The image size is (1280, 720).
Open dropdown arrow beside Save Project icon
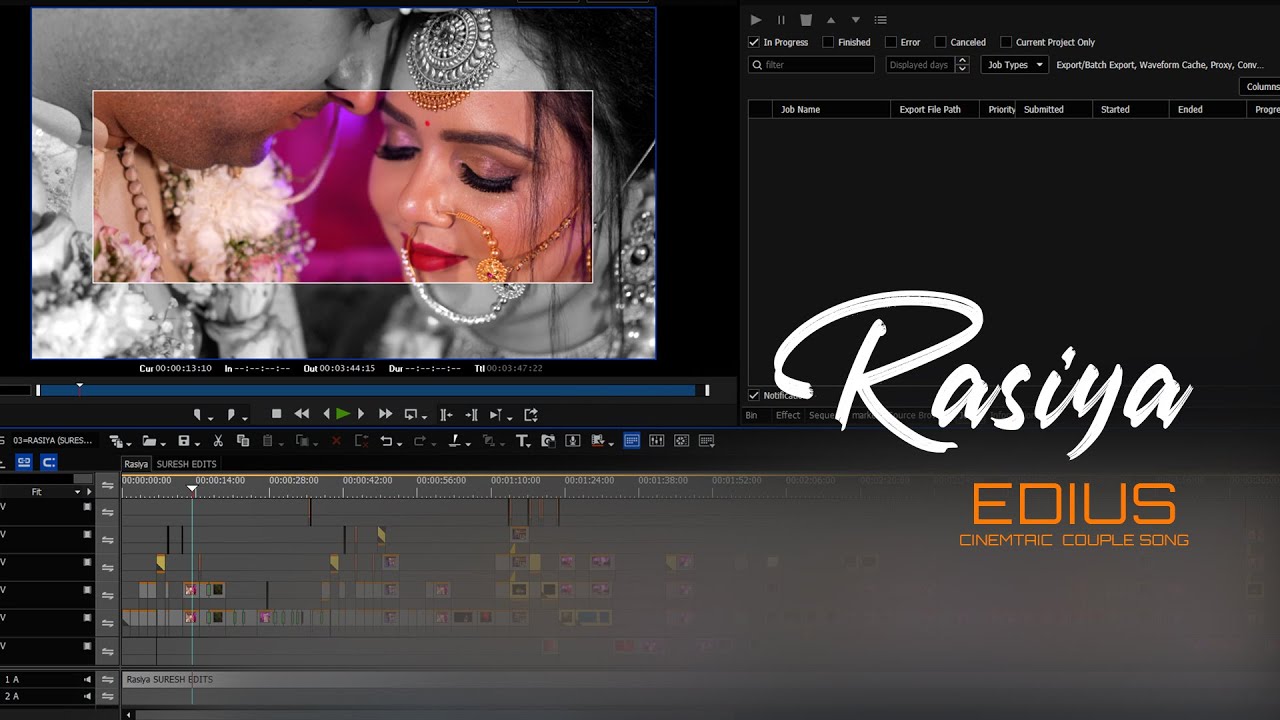197,443
